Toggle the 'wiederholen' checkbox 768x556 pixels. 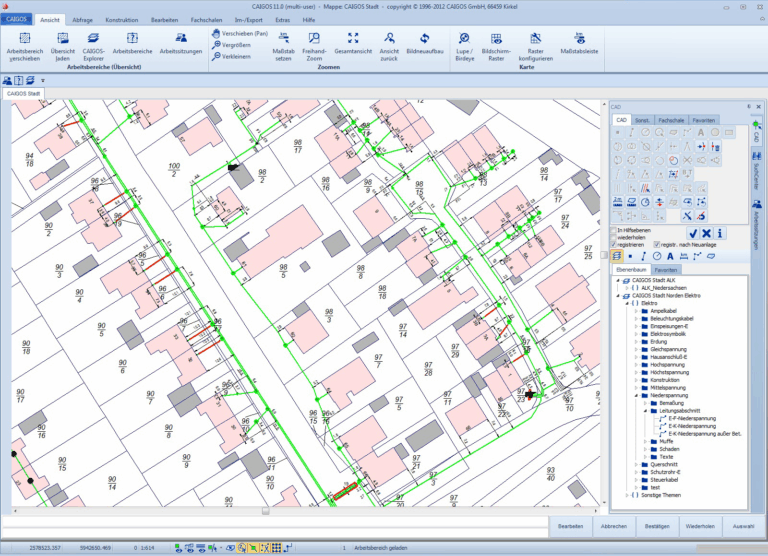click(614, 238)
